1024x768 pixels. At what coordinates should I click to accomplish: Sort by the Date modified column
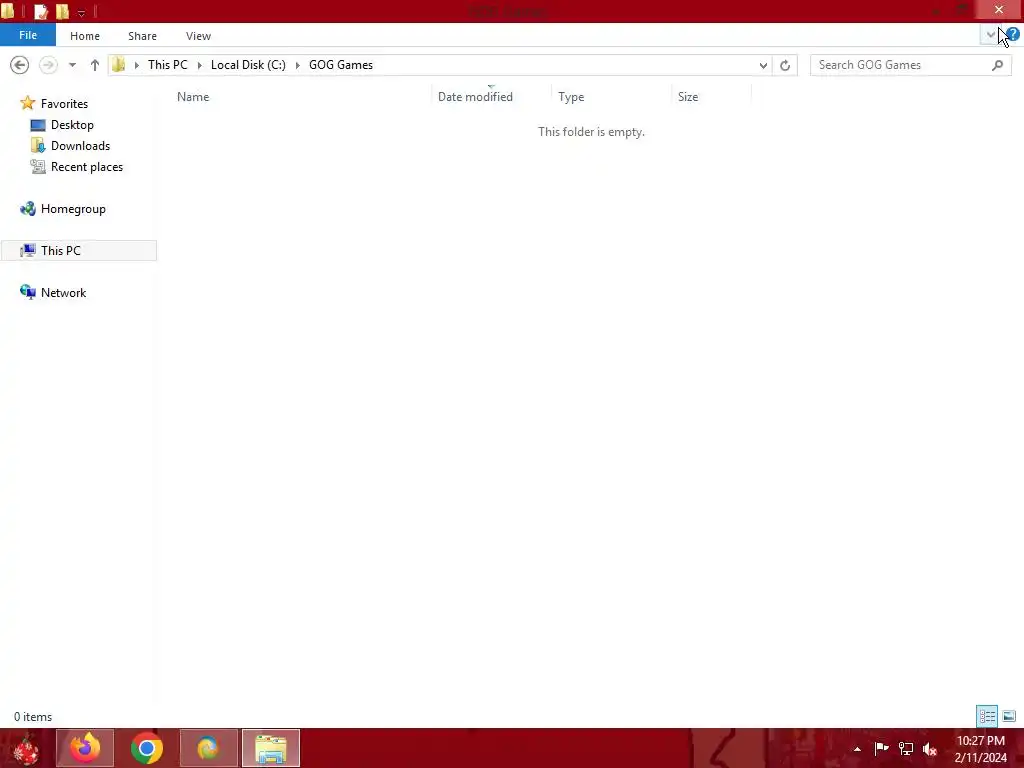pyautogui.click(x=491, y=97)
